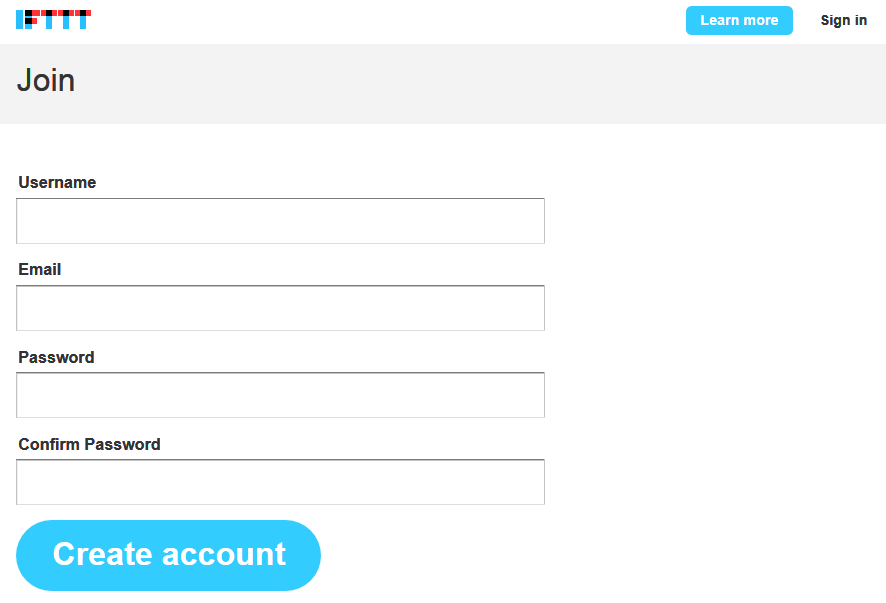
Task: Select the Password input field
Action: pyautogui.click(x=280, y=395)
